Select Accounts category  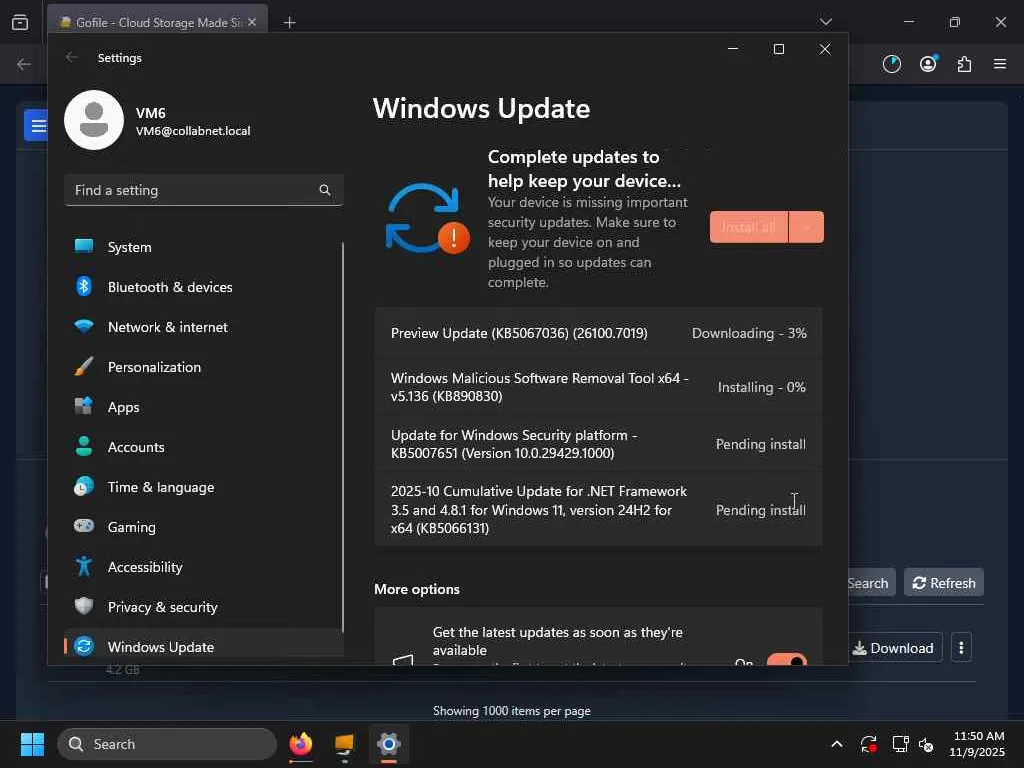(204, 447)
